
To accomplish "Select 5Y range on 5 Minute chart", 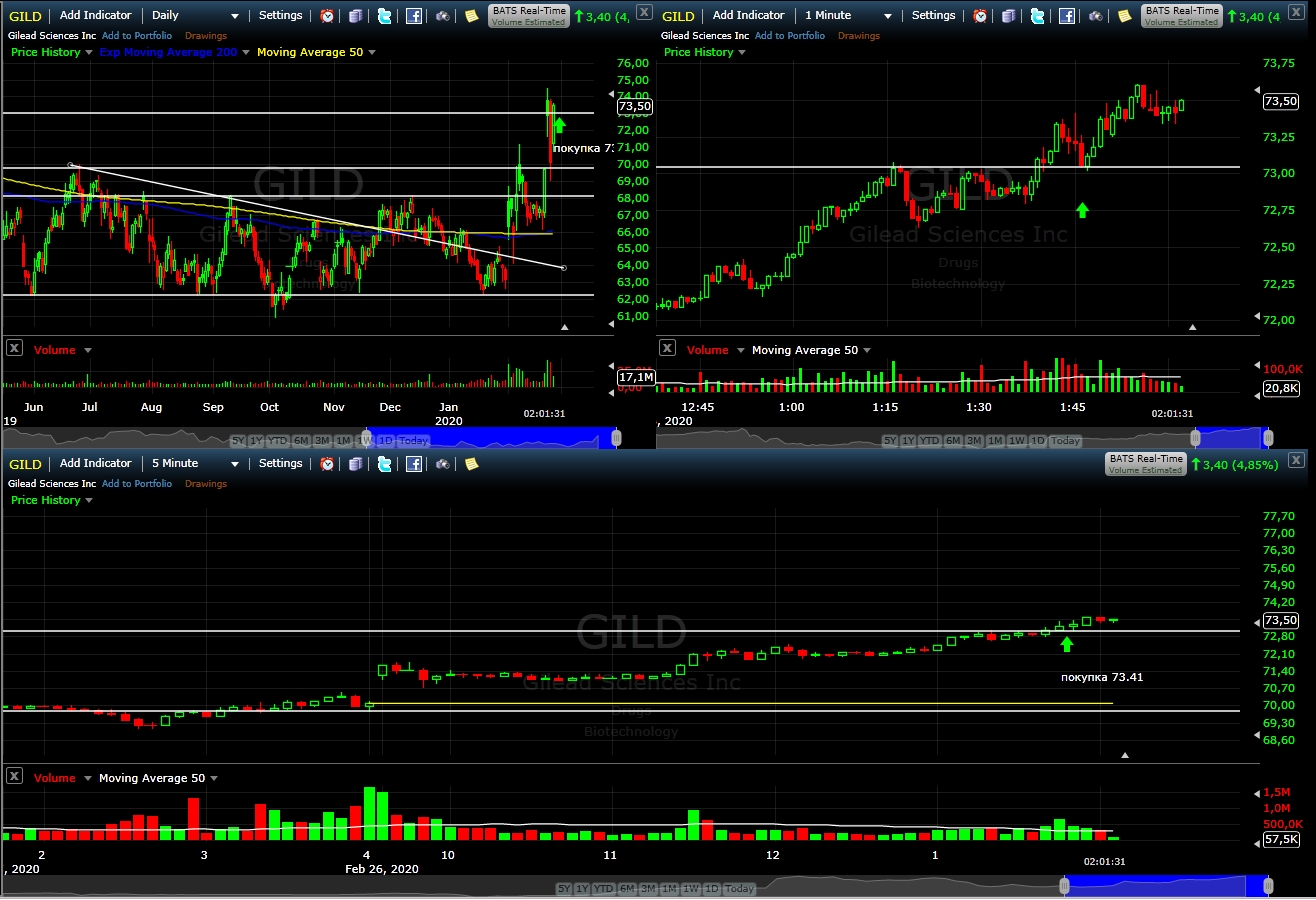I will (x=564, y=889).
